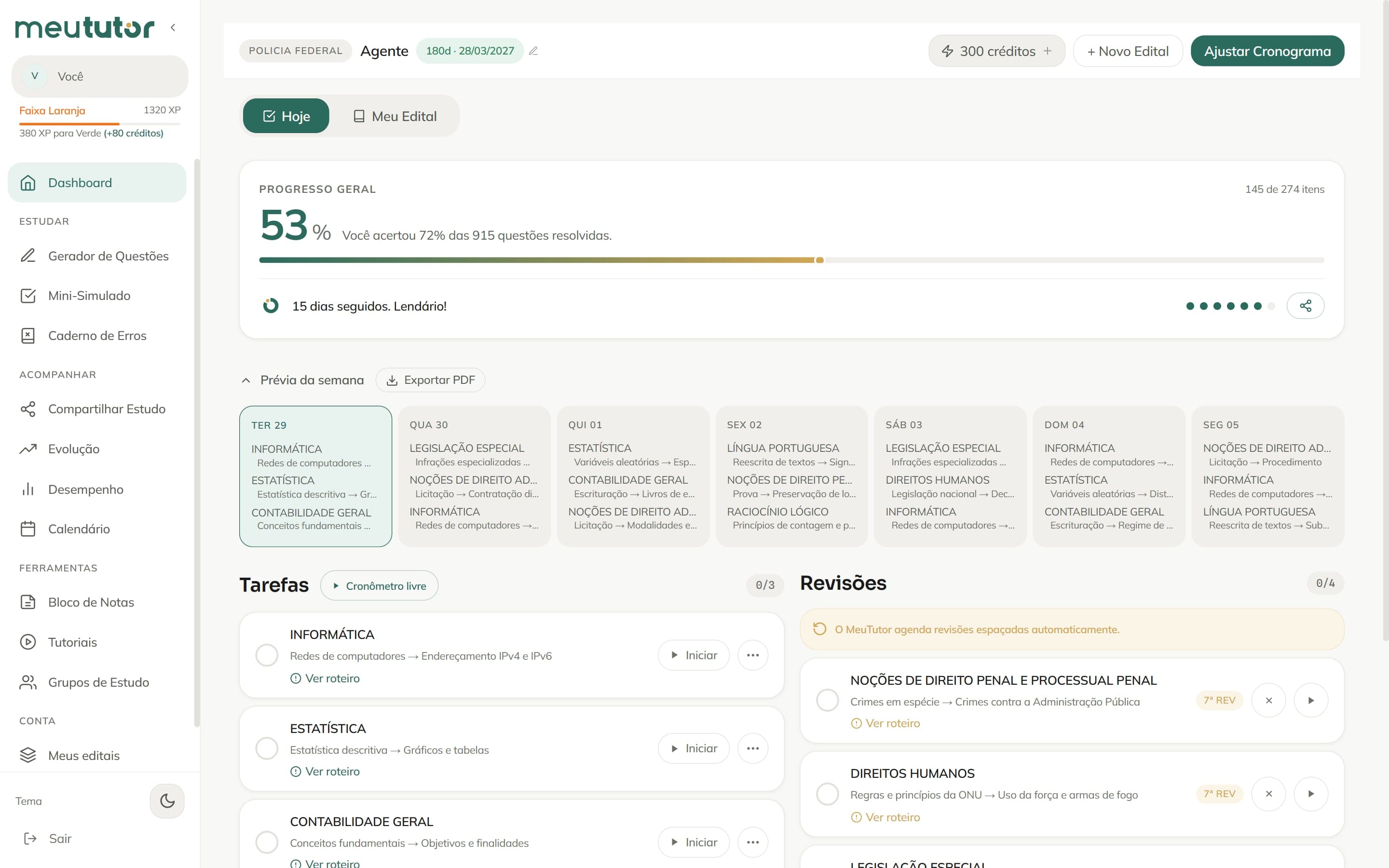
Task: Click the meututor logo
Action: (x=84, y=27)
